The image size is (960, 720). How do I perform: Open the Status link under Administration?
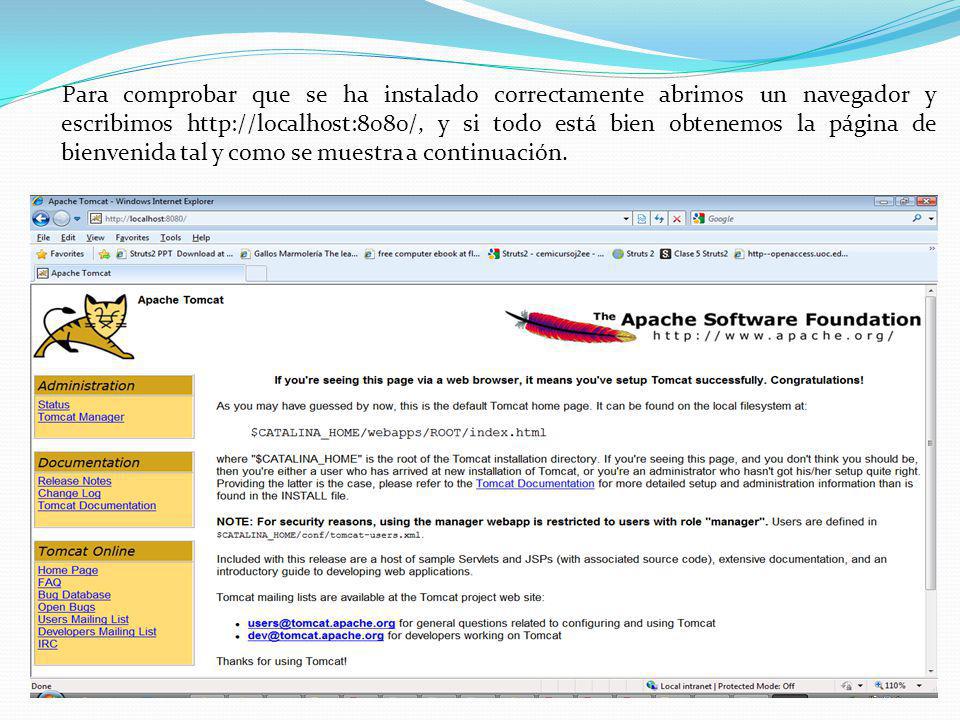pos(54,405)
